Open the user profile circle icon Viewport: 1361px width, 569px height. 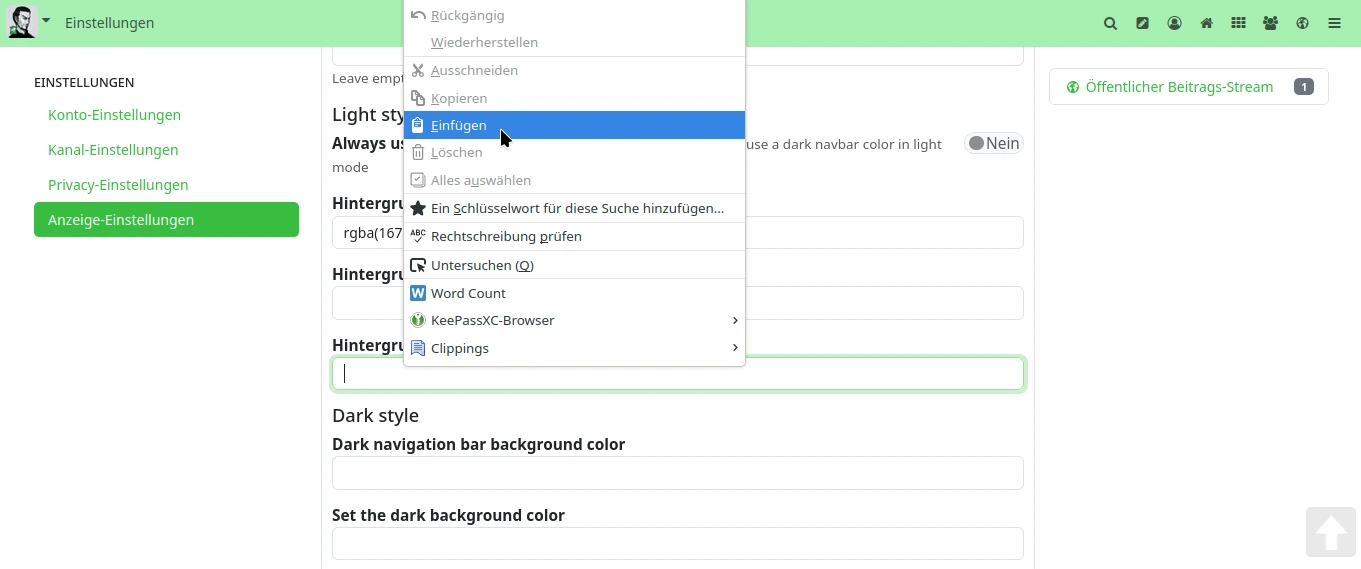(x=1174, y=23)
